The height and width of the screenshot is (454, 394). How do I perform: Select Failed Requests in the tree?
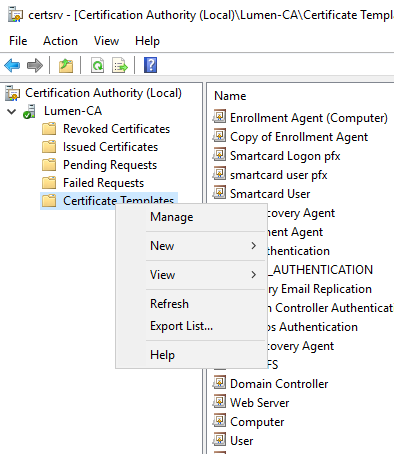(x=103, y=183)
